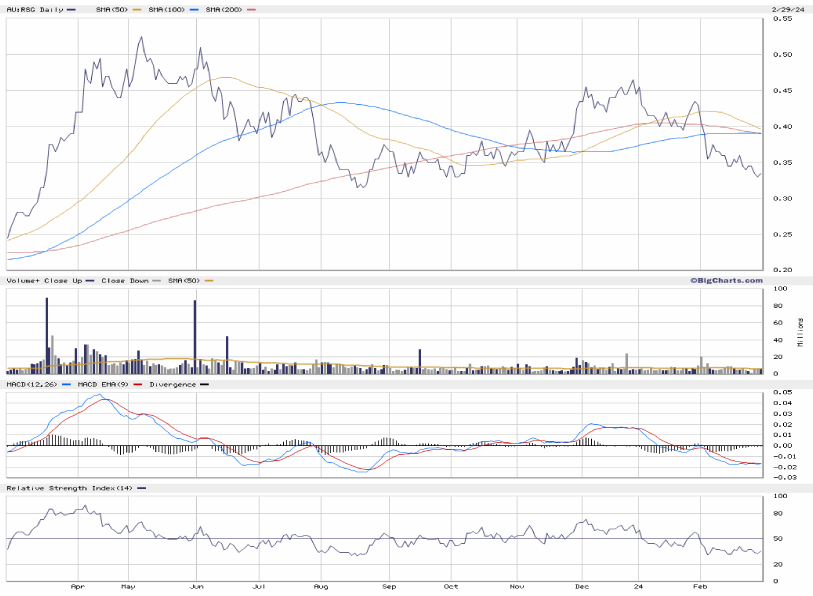Click the Dec label on time axis

(581, 589)
